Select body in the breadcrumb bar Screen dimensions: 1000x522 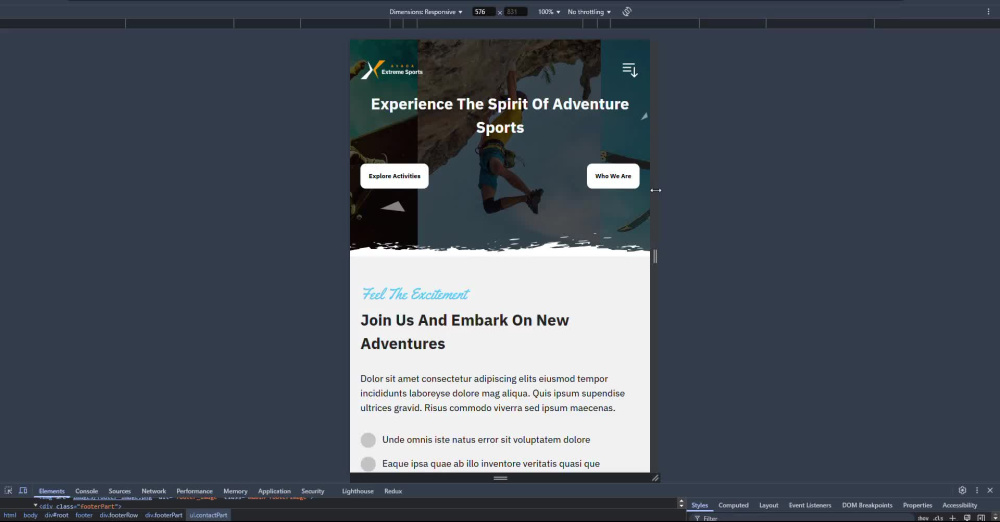[x=31, y=515]
